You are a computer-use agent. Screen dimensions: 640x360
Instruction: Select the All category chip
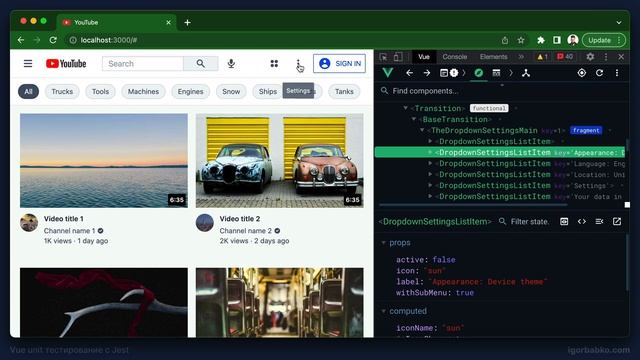point(28,91)
